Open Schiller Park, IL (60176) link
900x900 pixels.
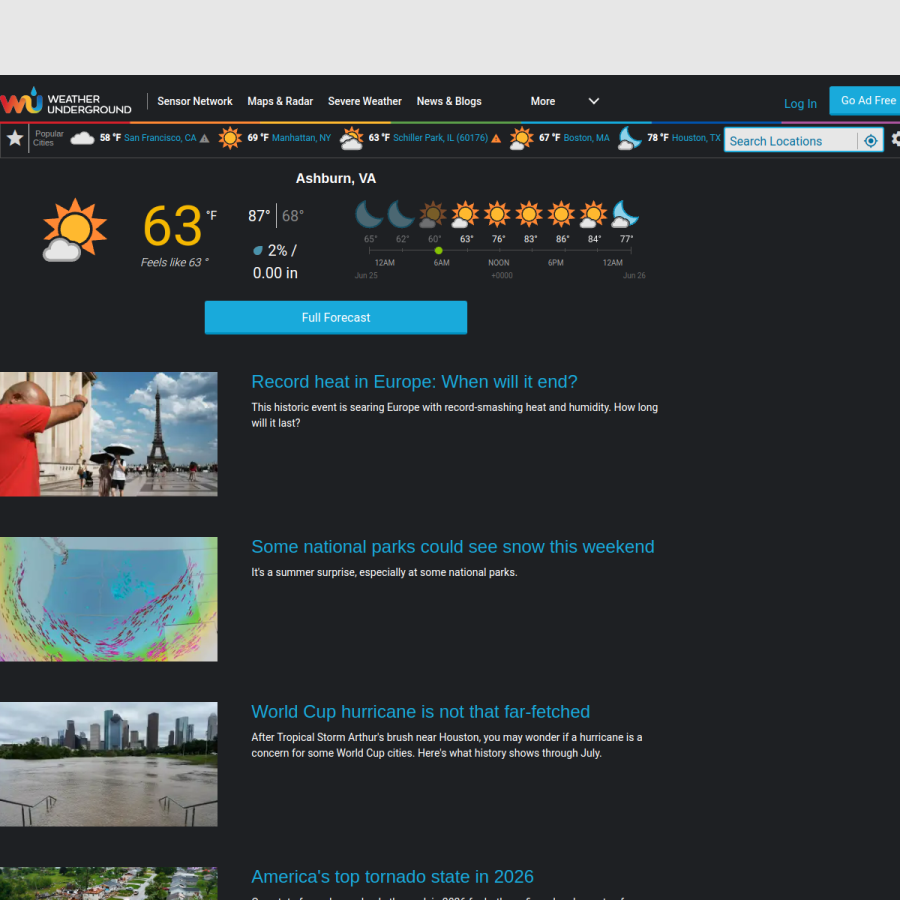(x=440, y=138)
